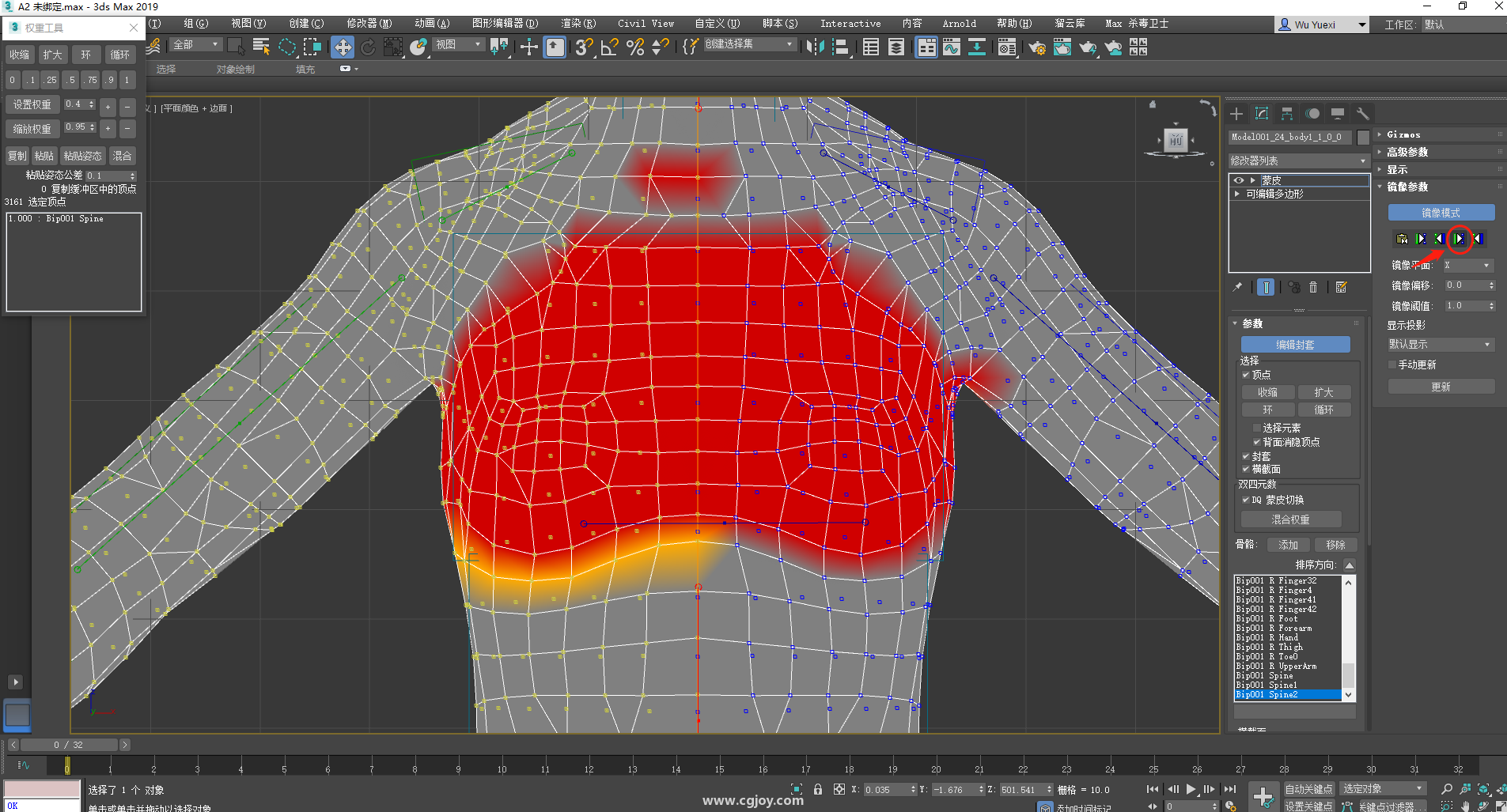This screenshot has width=1507, height=812.
Task: Click the Pin Stack icon
Action: pyautogui.click(x=1238, y=287)
